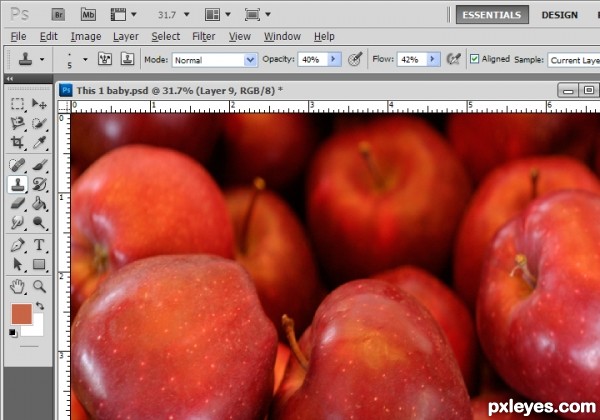Click the foreground color swatch

21,314
